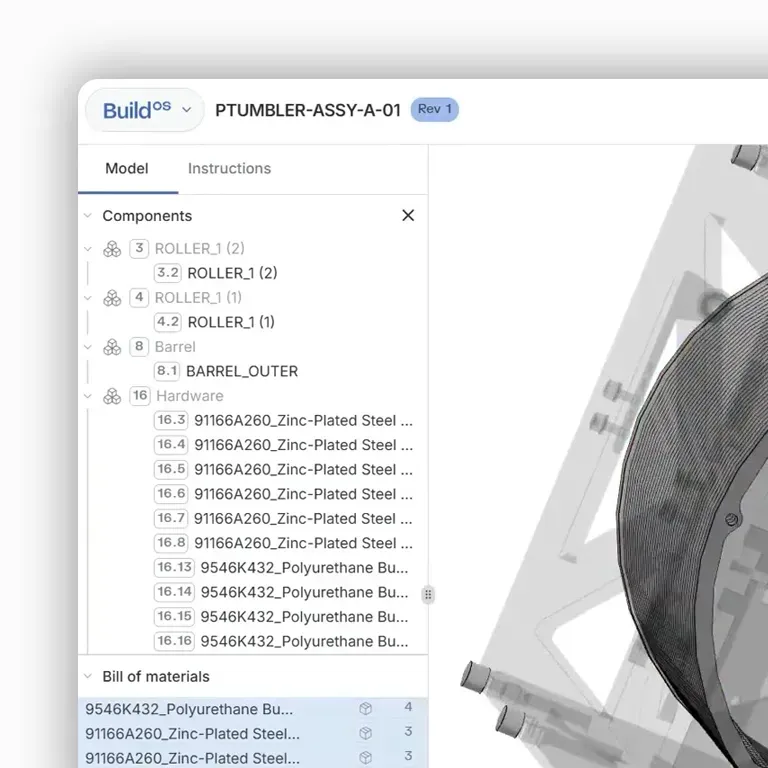The height and width of the screenshot is (768, 768).
Task: Close the Components panel with X
Action: click(408, 216)
